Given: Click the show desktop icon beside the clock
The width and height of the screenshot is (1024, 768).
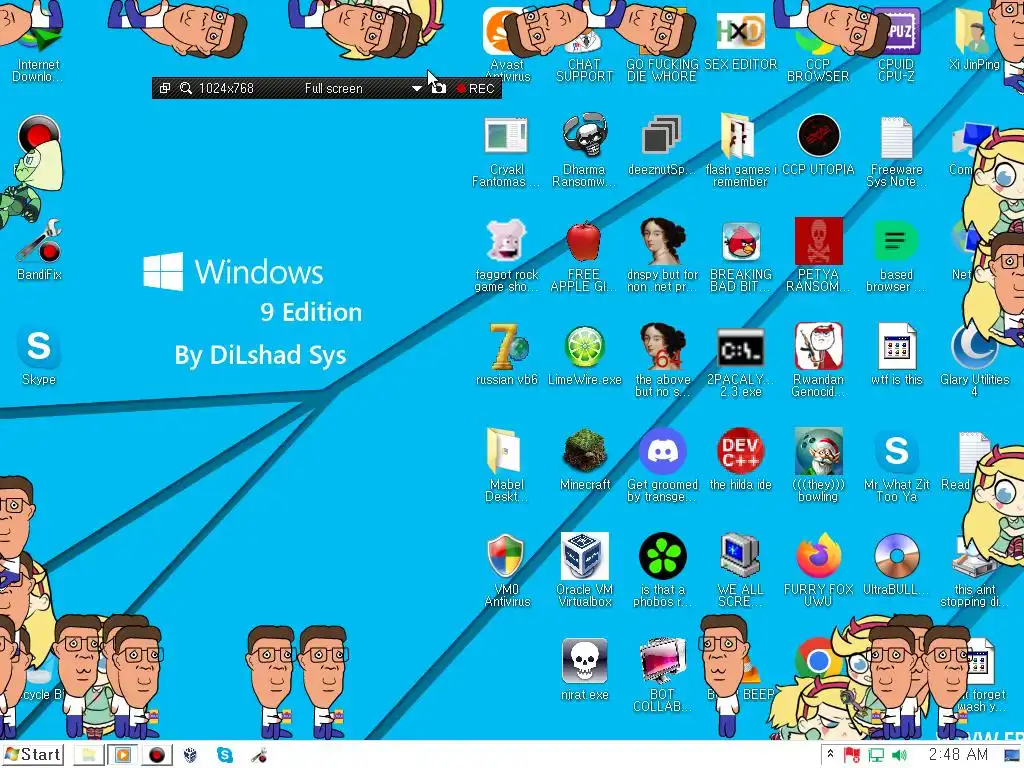Looking at the screenshot, I should click(x=1013, y=755).
